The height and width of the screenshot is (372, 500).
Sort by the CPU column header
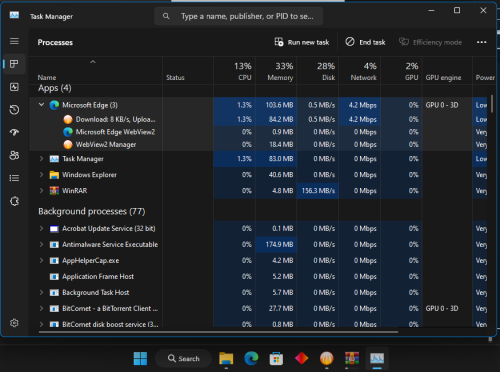235,71
